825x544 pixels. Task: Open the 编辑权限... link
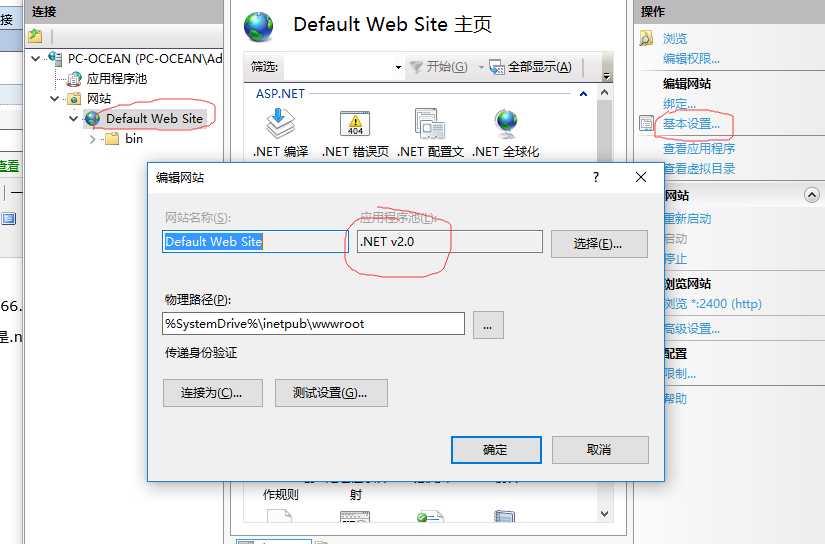[x=691, y=58]
